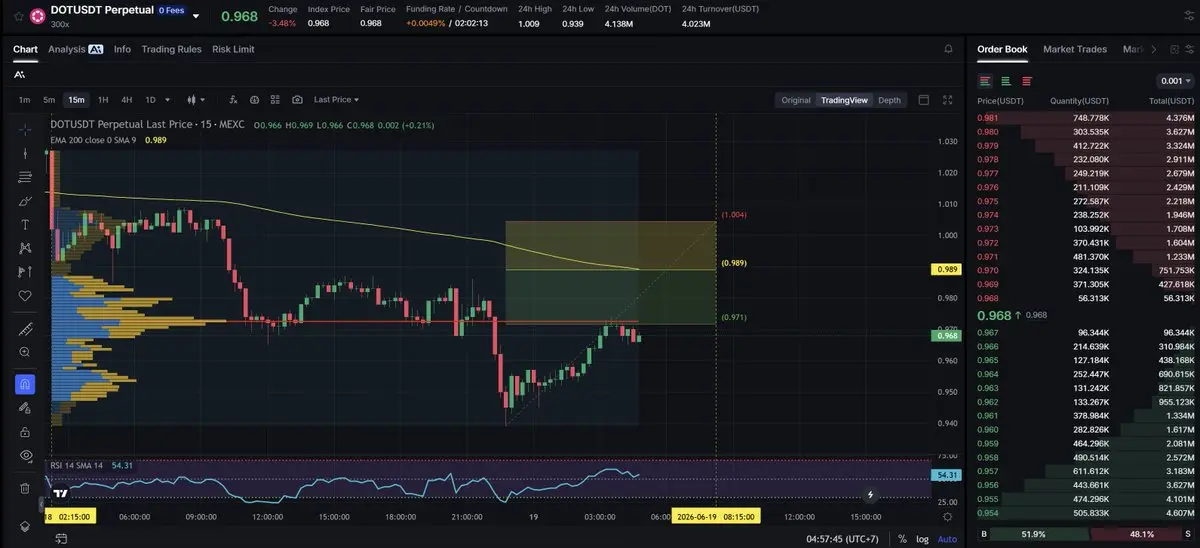The width and height of the screenshot is (1200, 548).
Task: Click the AI icon below the Chart tab
Action: pos(20,74)
